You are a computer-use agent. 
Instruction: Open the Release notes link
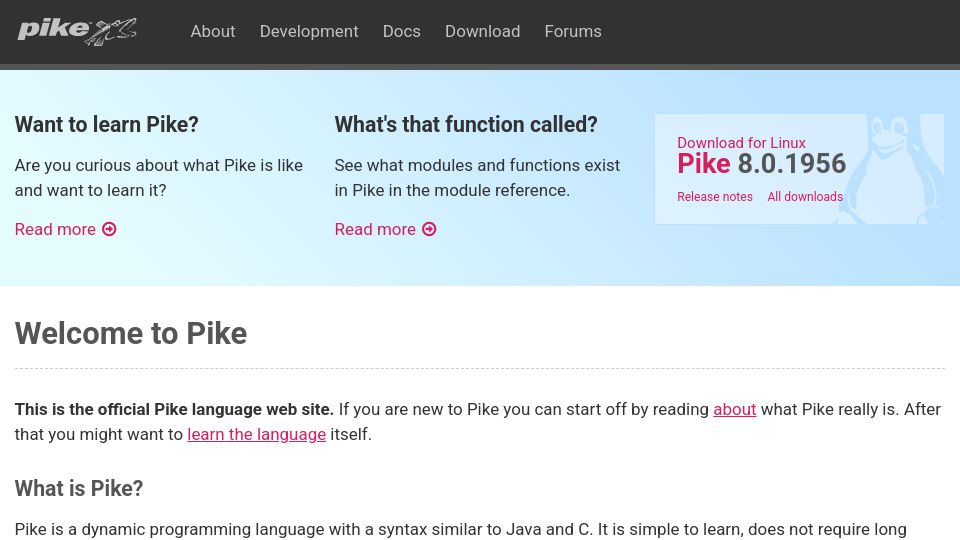coord(714,197)
